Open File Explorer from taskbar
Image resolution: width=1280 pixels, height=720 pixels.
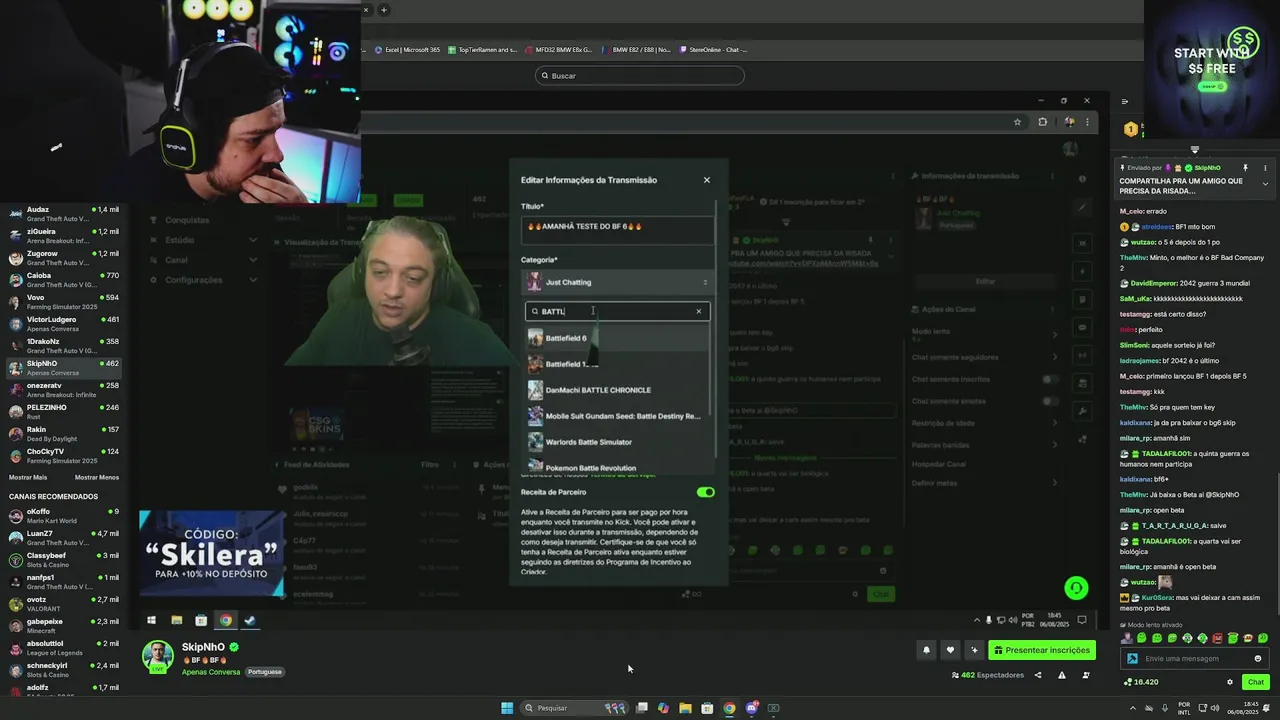click(685, 708)
